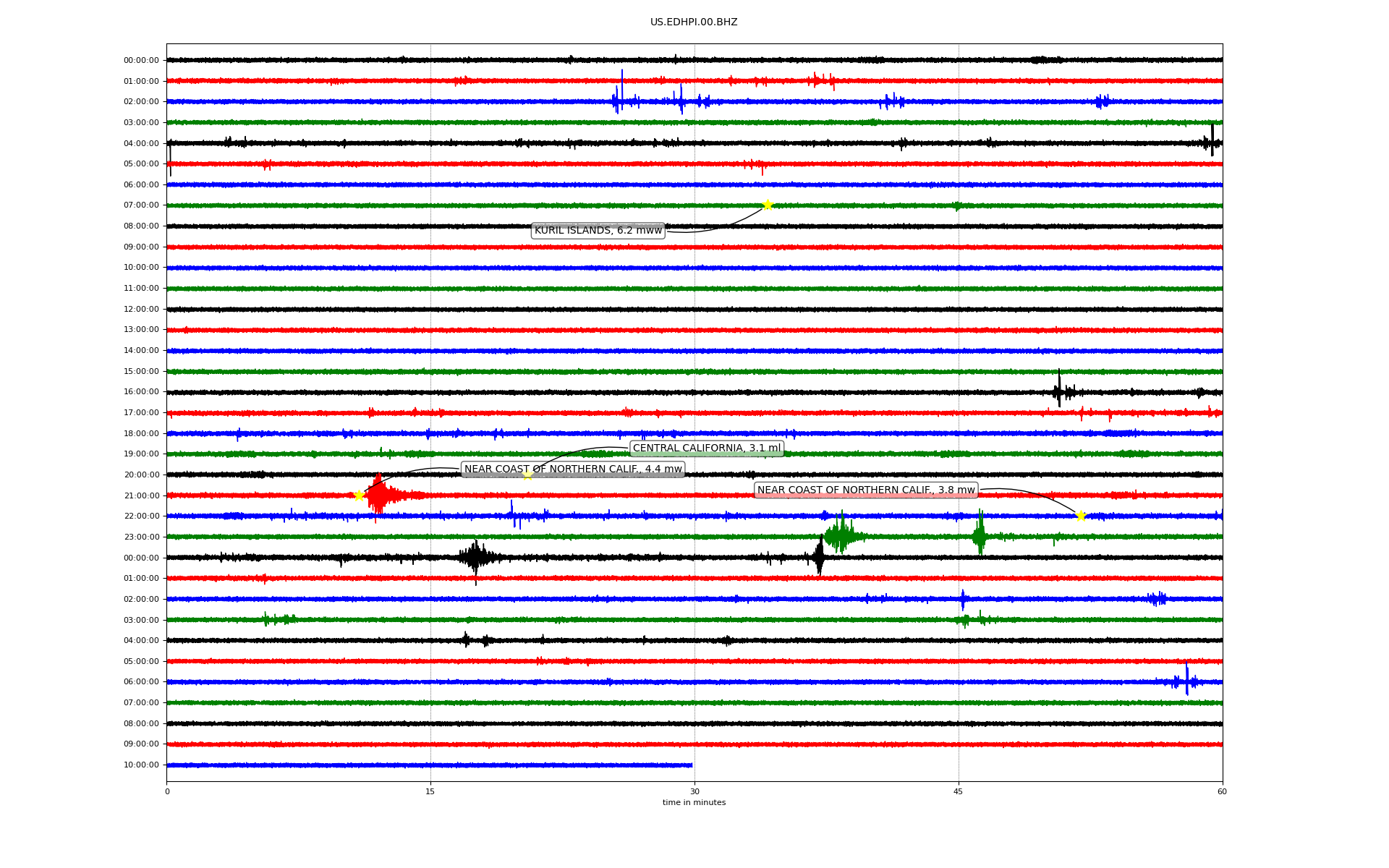
Task: Click star marker on 20:00:00 black trace
Action: coord(527,475)
